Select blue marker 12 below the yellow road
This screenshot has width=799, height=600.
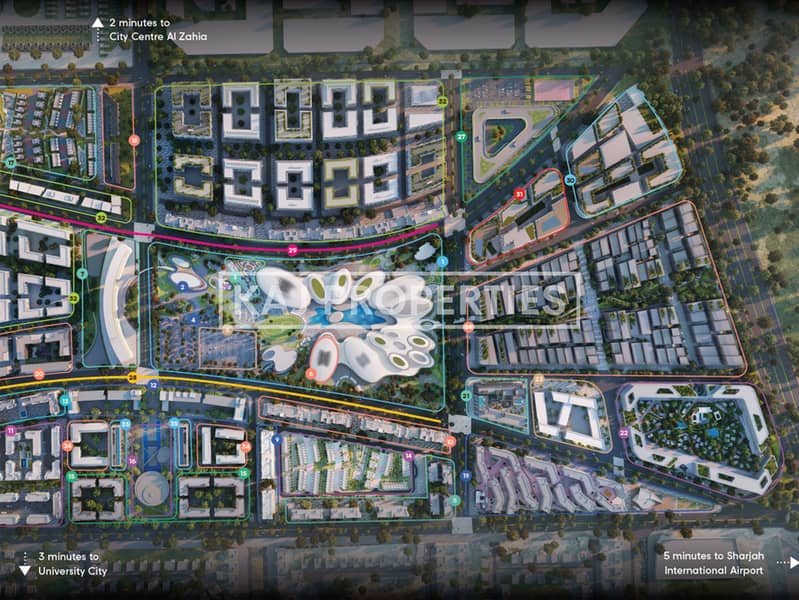coord(154,386)
